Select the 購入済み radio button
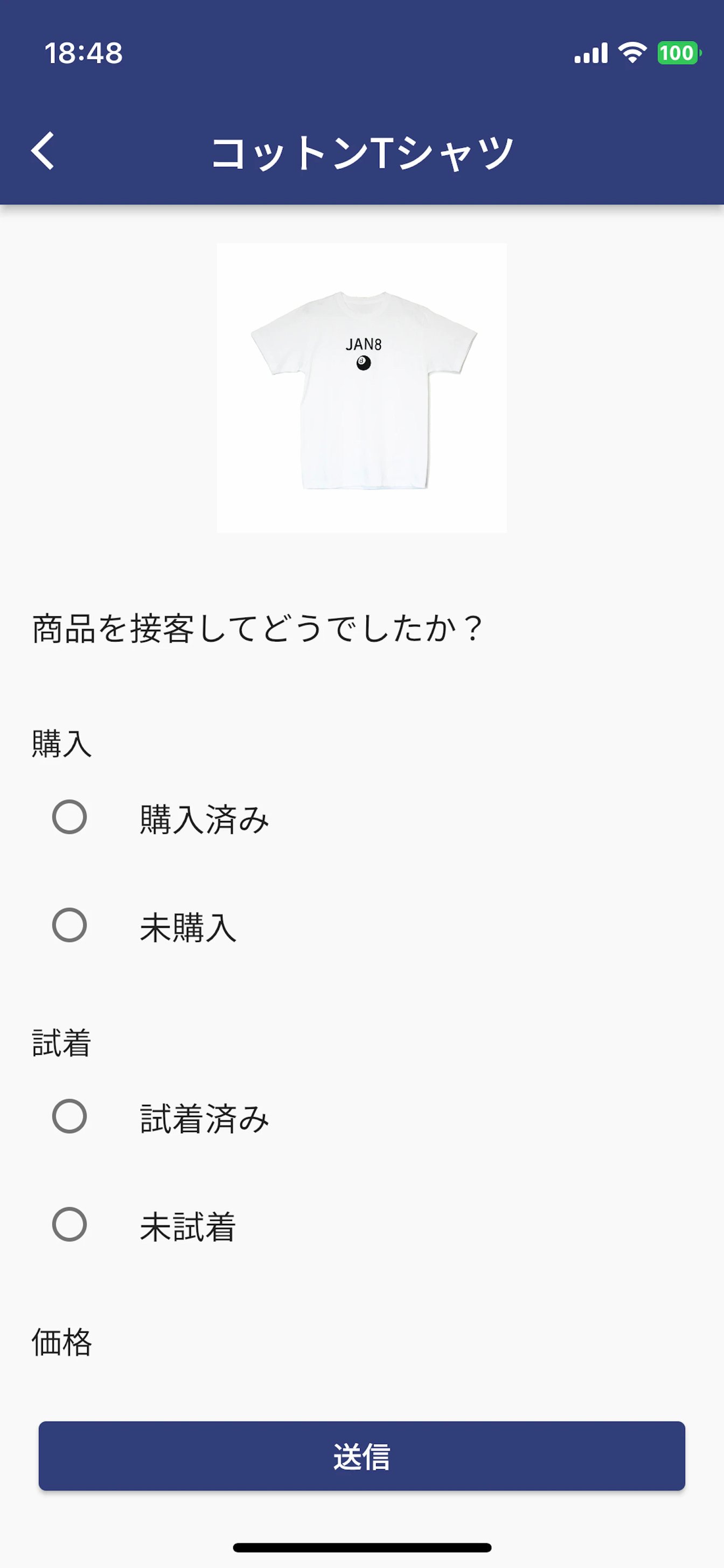The image size is (724, 1568). [69, 817]
